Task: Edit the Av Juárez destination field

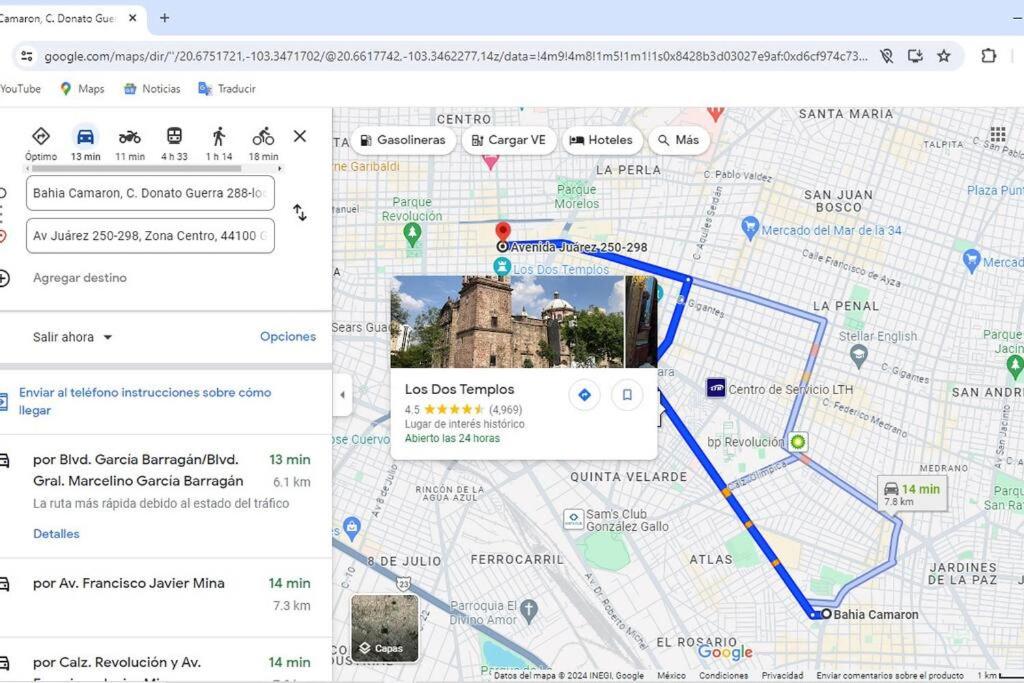Action: [x=150, y=236]
